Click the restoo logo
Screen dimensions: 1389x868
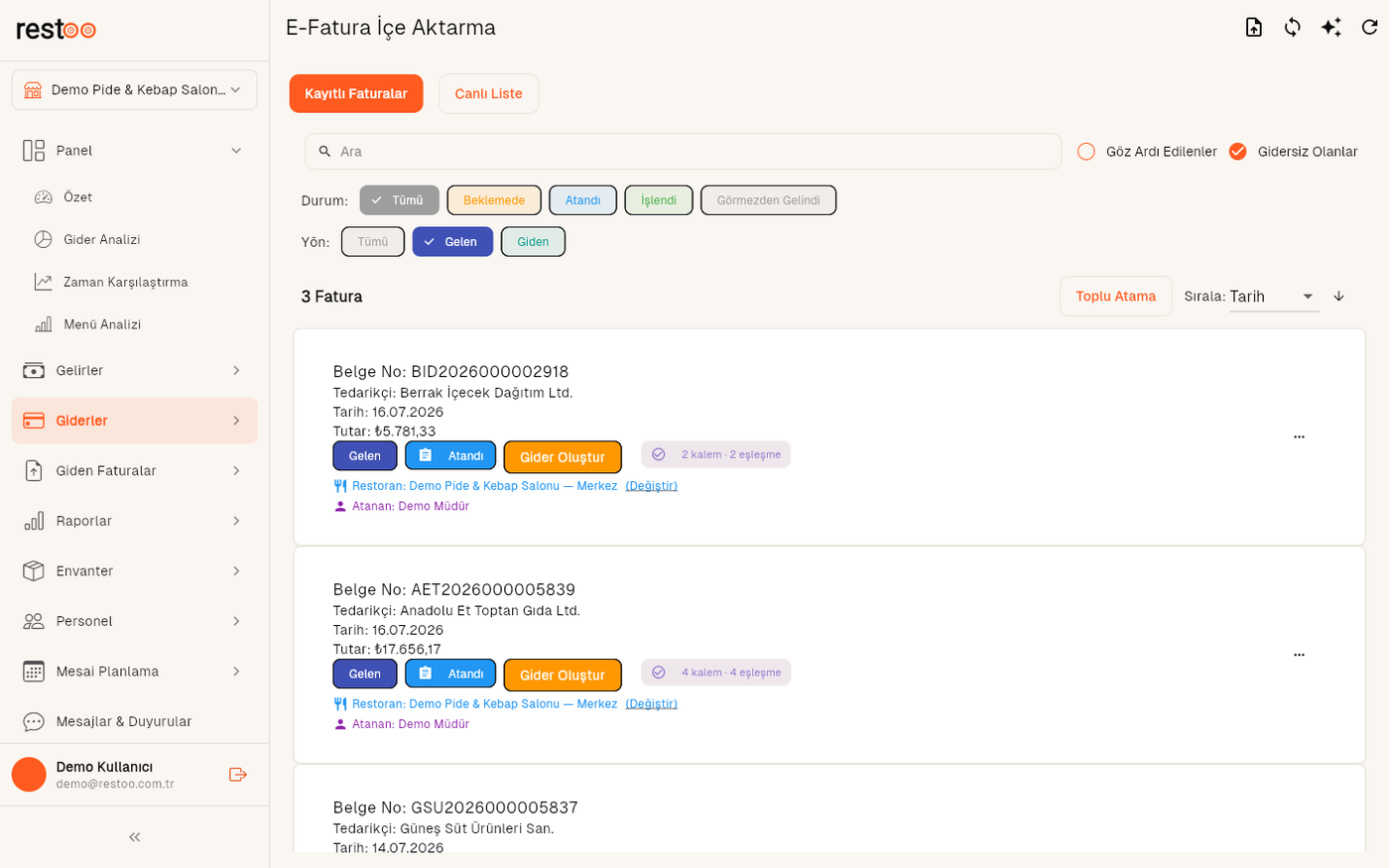pos(56,30)
